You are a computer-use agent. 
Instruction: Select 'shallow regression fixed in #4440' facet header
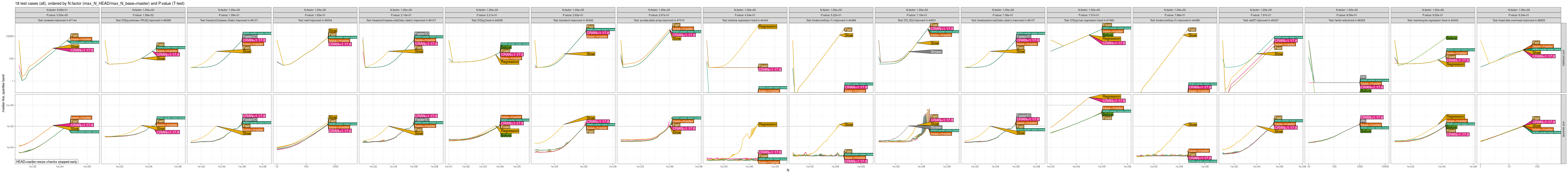745,20
